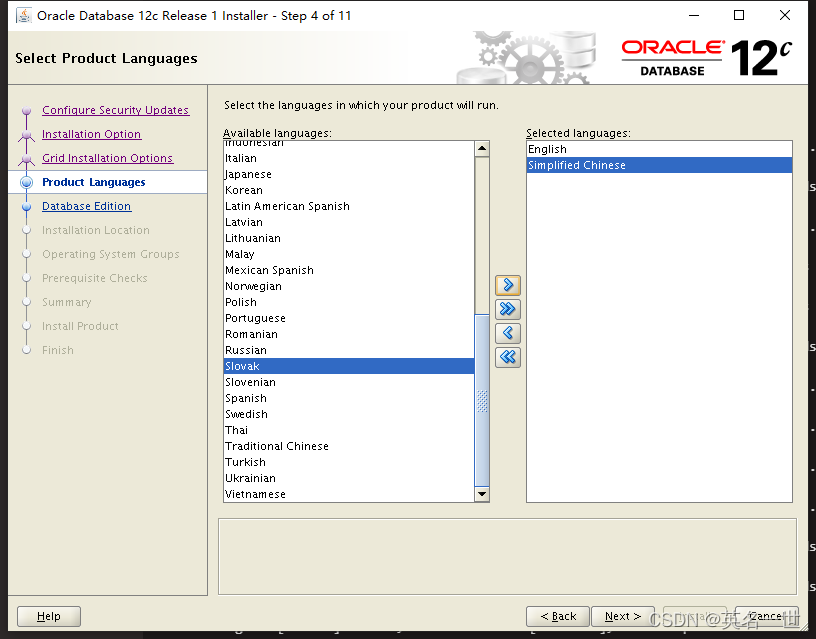Select Italian in Available languages
816x639 pixels.
pos(349,158)
